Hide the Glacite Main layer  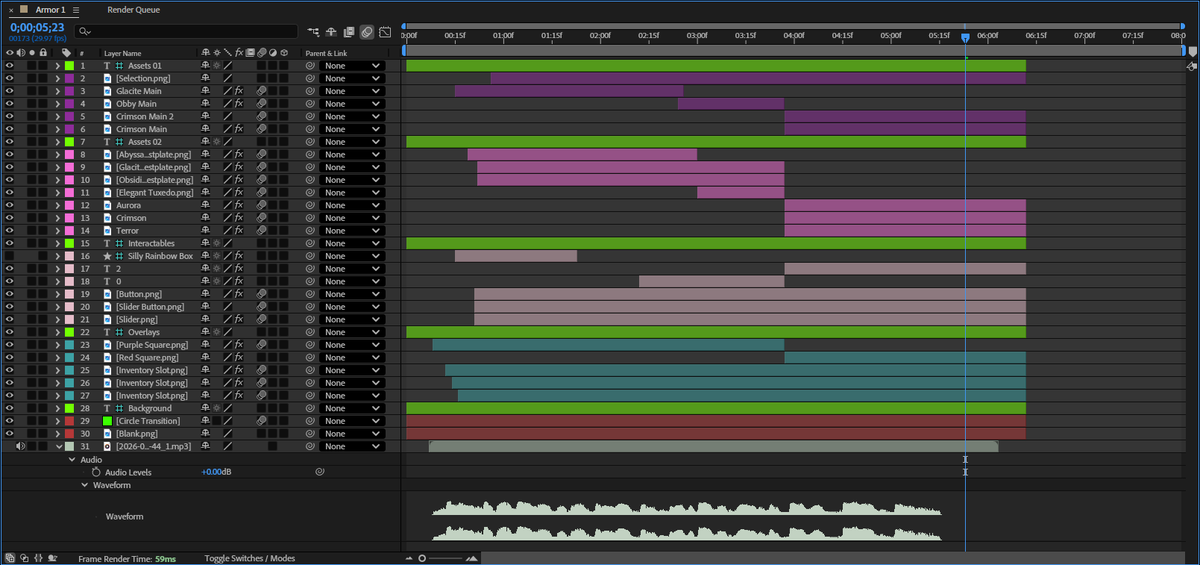[x=9, y=91]
